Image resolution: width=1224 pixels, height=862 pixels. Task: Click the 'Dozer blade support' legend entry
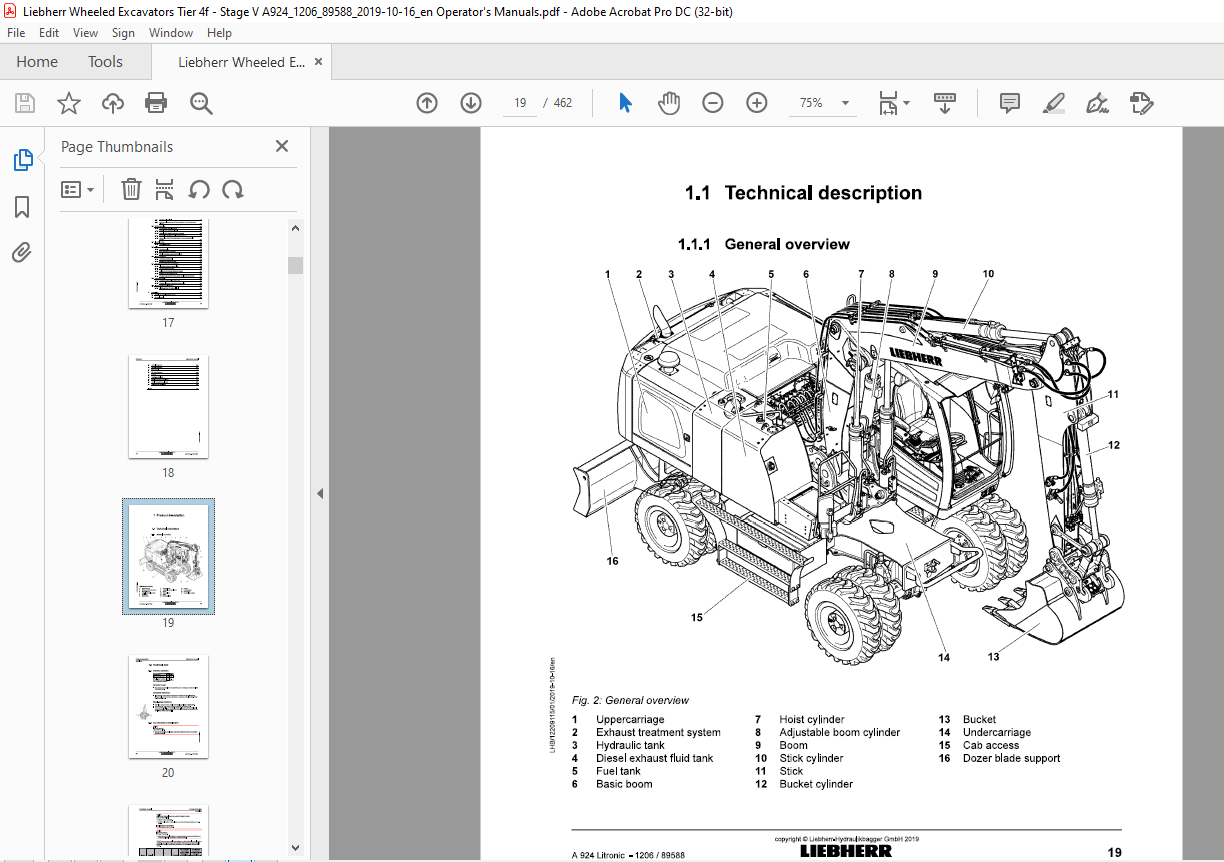point(1011,758)
